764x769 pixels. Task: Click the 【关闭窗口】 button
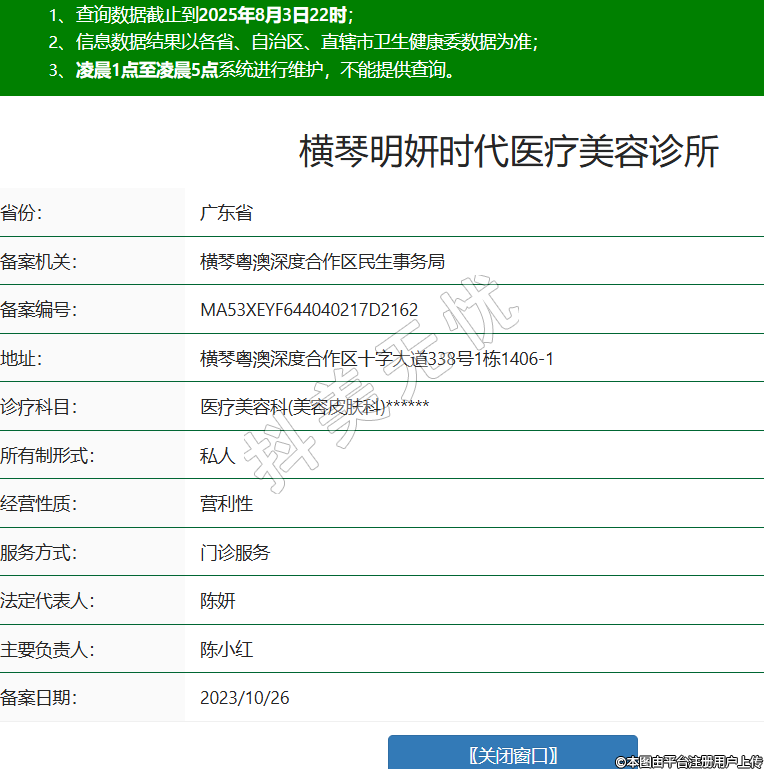click(512, 754)
